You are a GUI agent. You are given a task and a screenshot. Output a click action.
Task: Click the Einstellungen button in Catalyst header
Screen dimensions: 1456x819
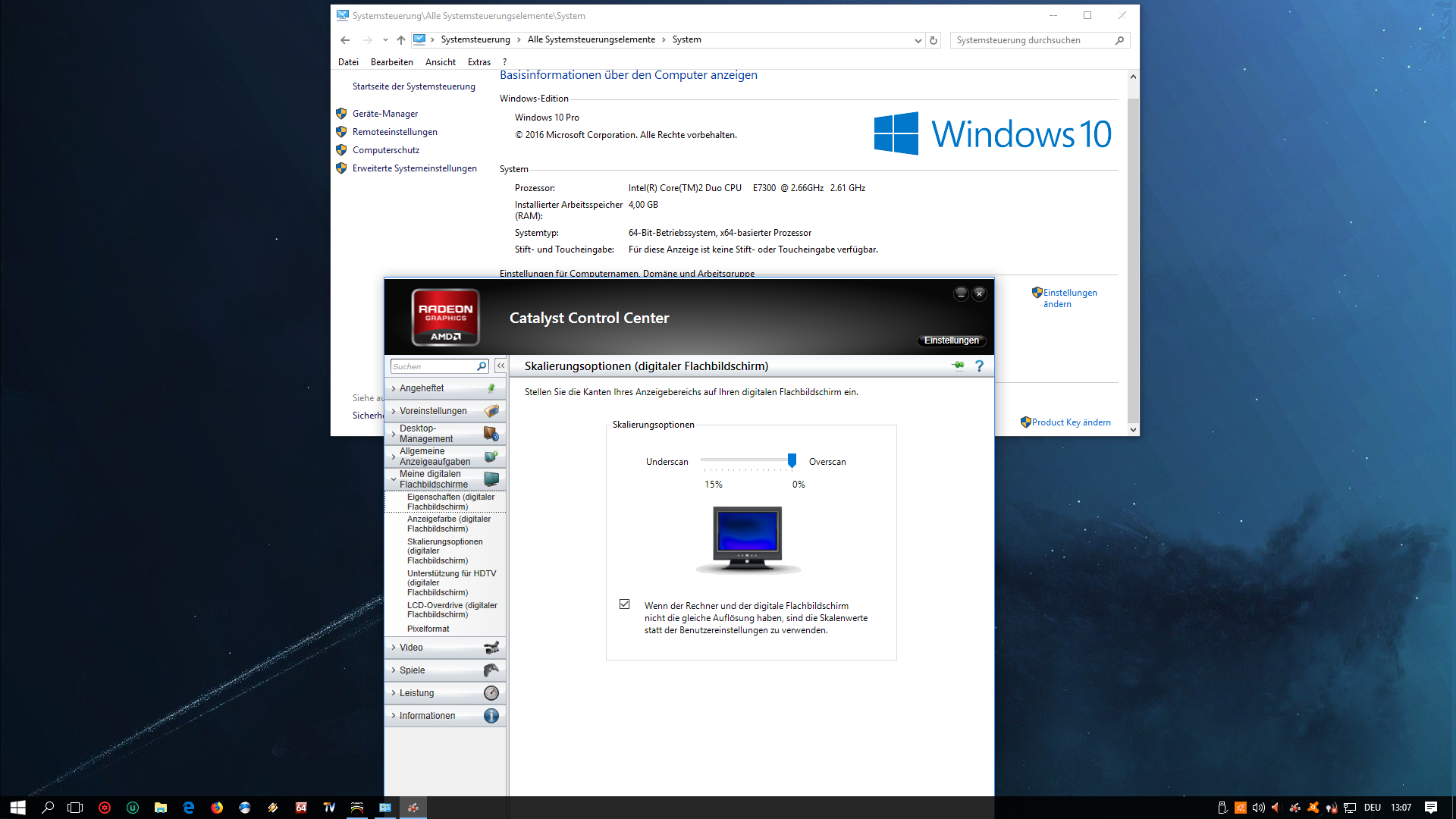951,340
